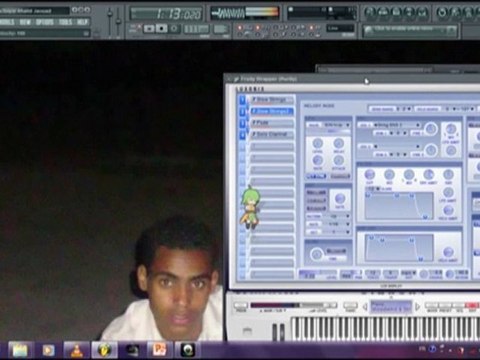This screenshot has width=480, height=360.
Task: Click the pitch bend wheel left of Purity keyboard
Action: (275, 332)
